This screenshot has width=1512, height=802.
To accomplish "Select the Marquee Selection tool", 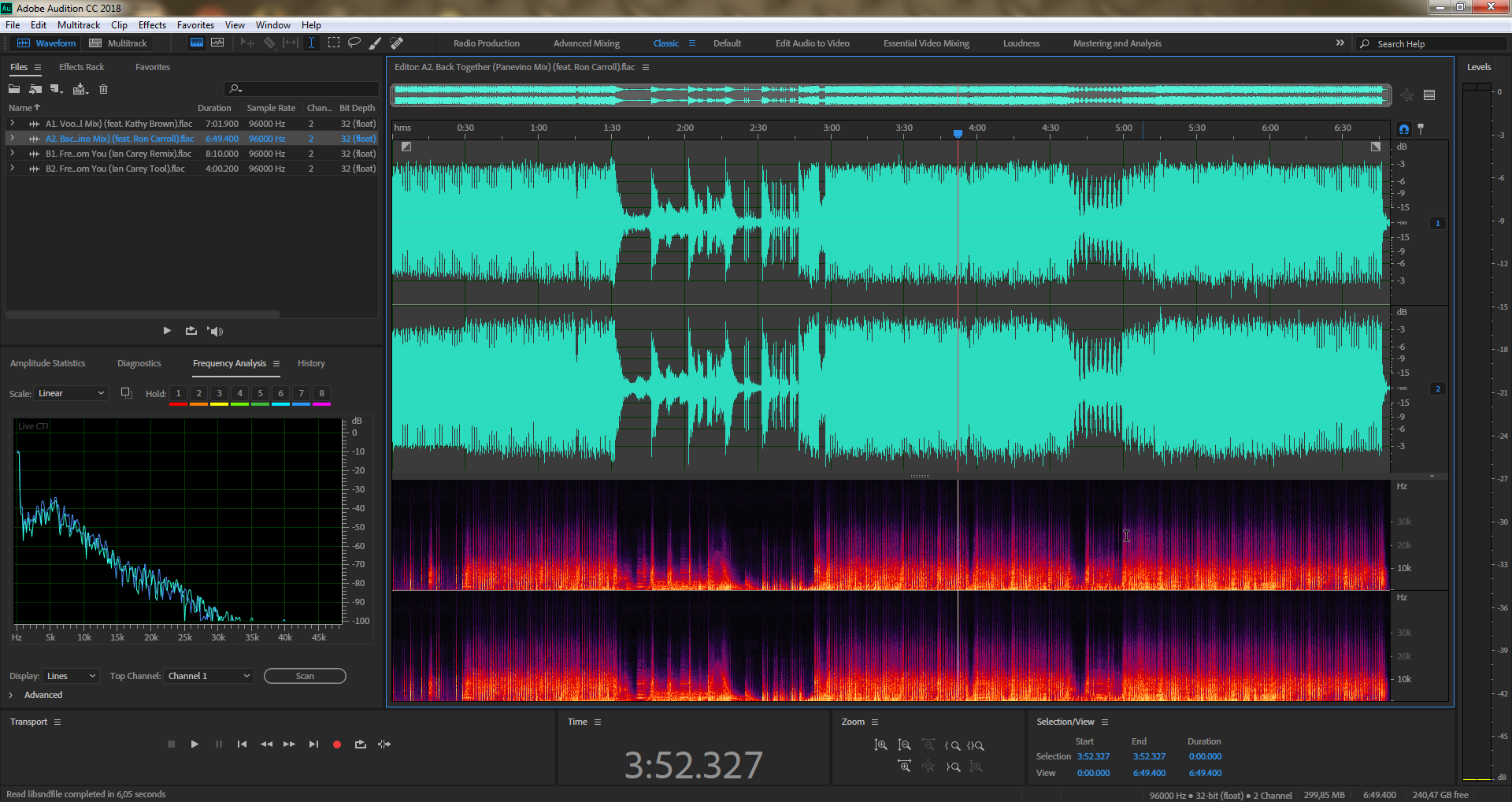I will click(x=334, y=43).
